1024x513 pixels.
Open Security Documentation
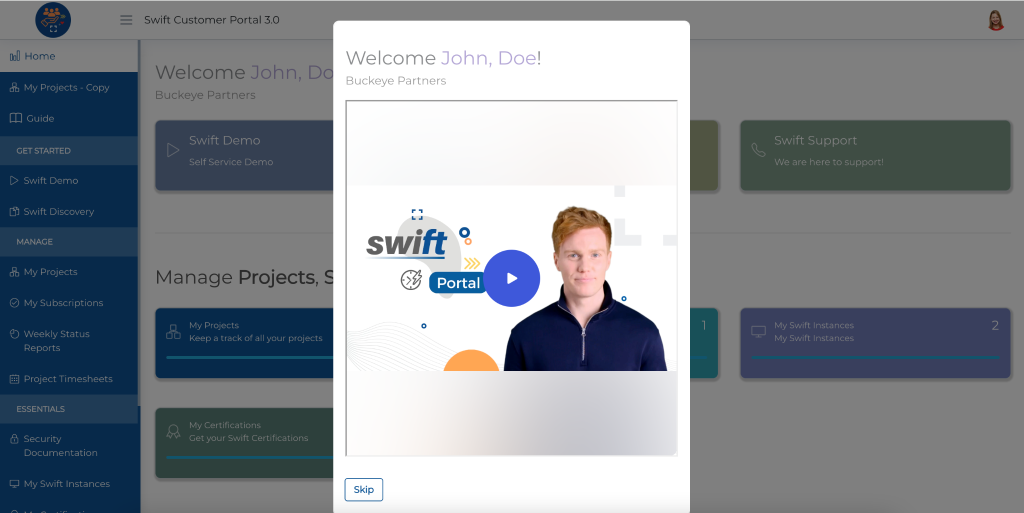(x=69, y=446)
